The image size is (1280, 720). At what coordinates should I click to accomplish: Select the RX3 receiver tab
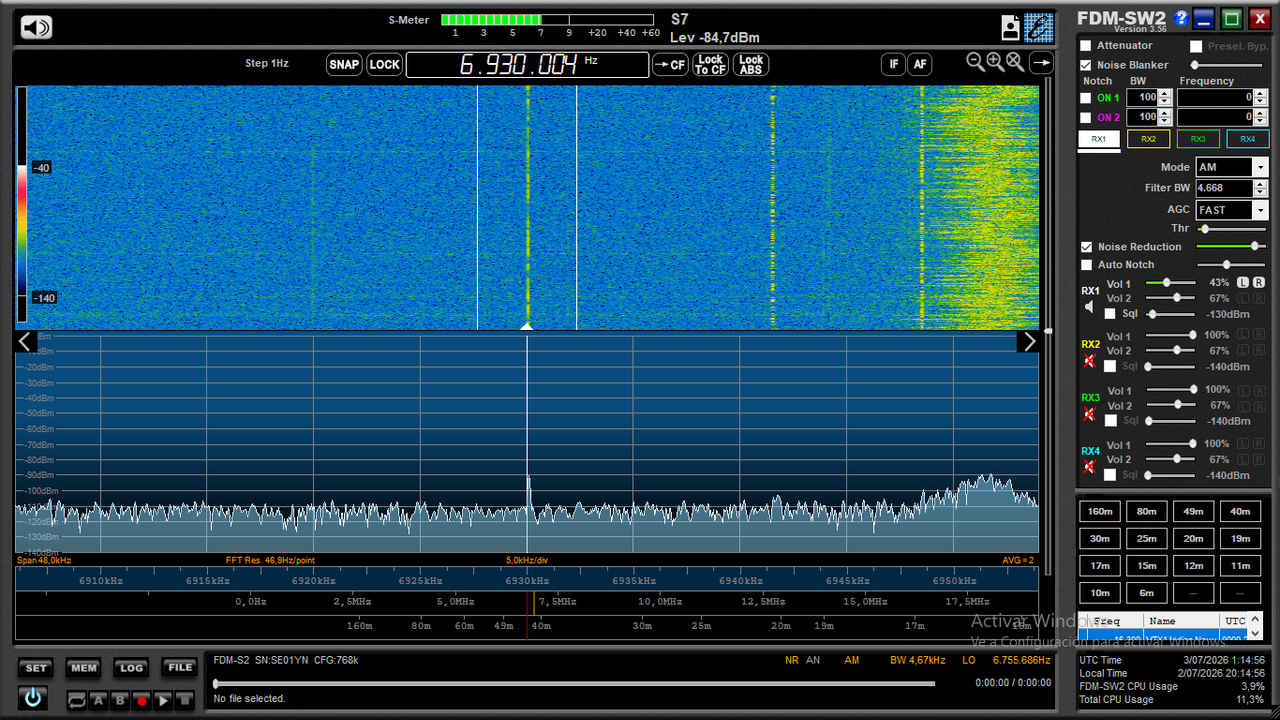(1198, 139)
